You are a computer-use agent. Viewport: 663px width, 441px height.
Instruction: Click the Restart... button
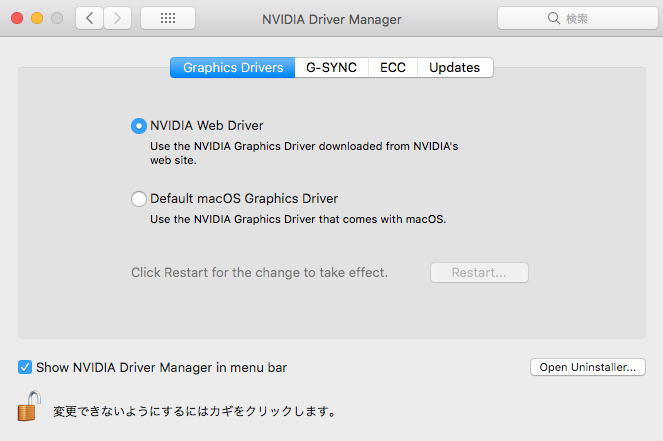[479, 273]
